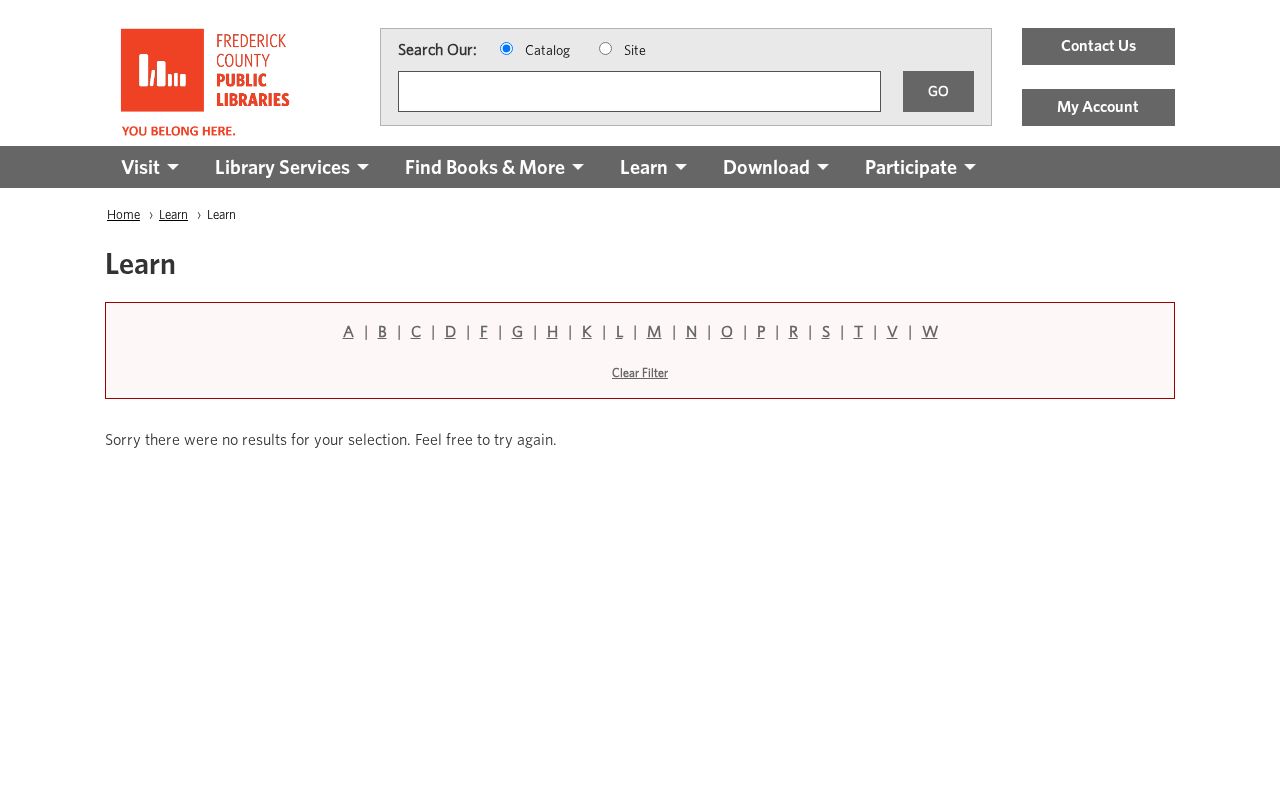Click the GO search button

click(938, 91)
